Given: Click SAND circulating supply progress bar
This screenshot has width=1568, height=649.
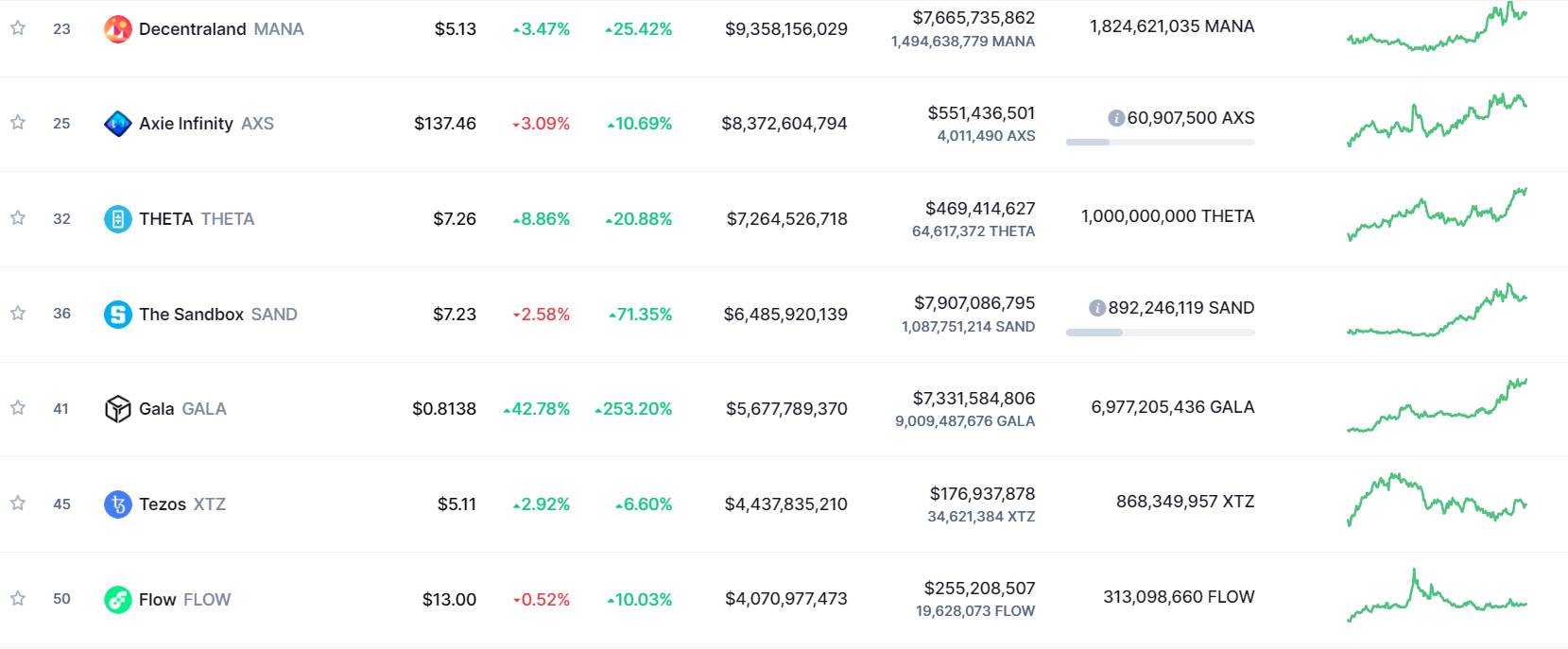Looking at the screenshot, I should tap(1161, 333).
